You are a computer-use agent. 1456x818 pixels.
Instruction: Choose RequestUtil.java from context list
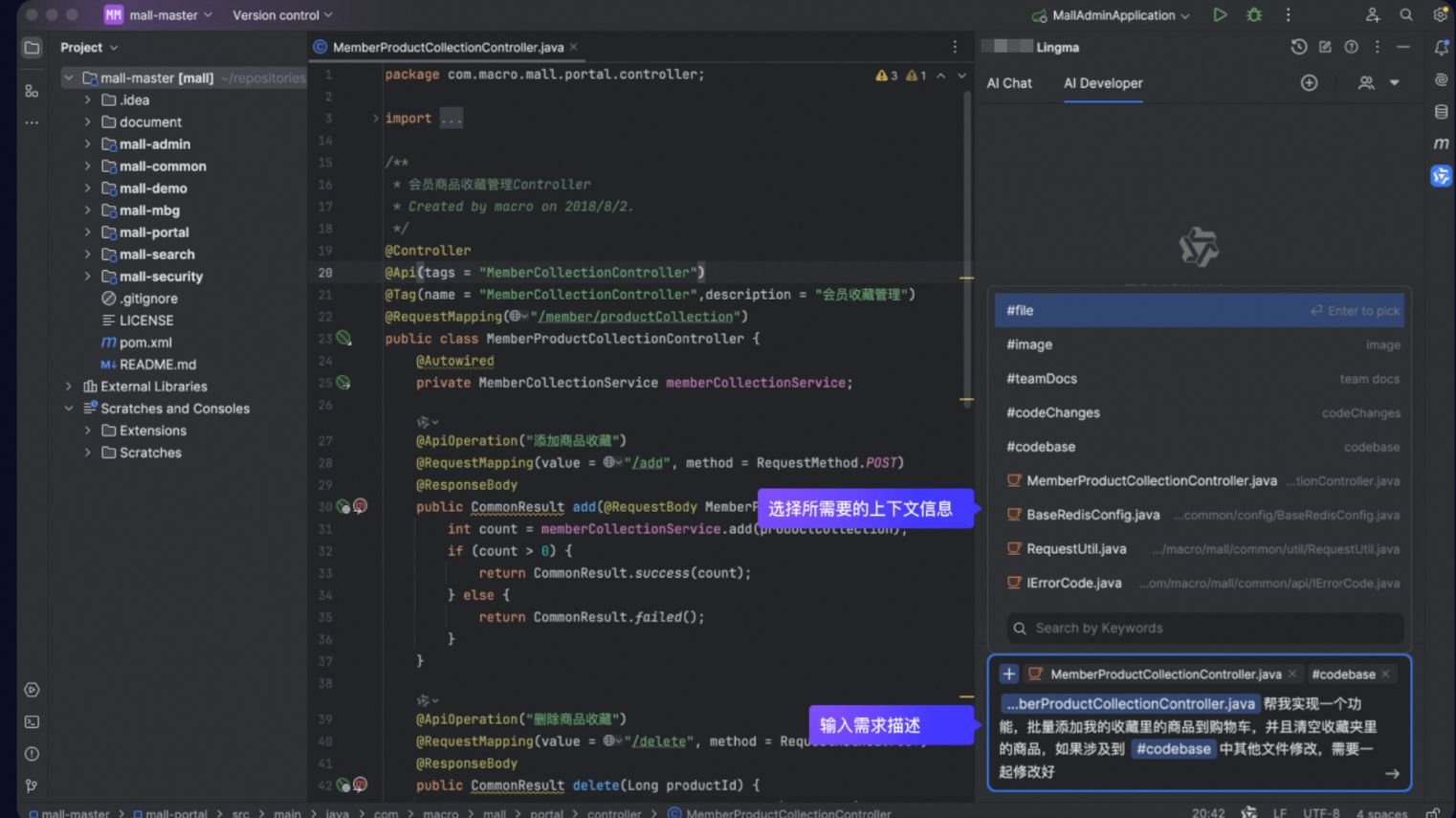1076,549
